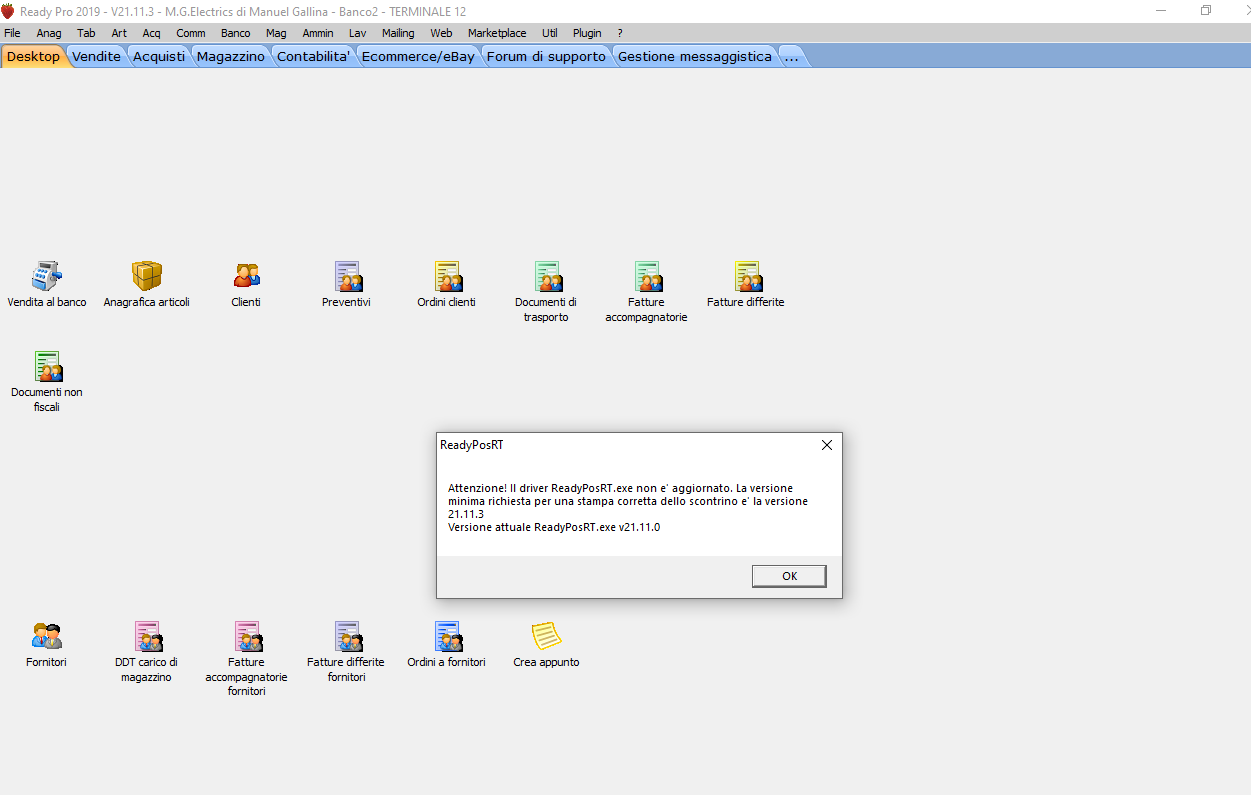Open the Comm menu

pyautogui.click(x=191, y=33)
